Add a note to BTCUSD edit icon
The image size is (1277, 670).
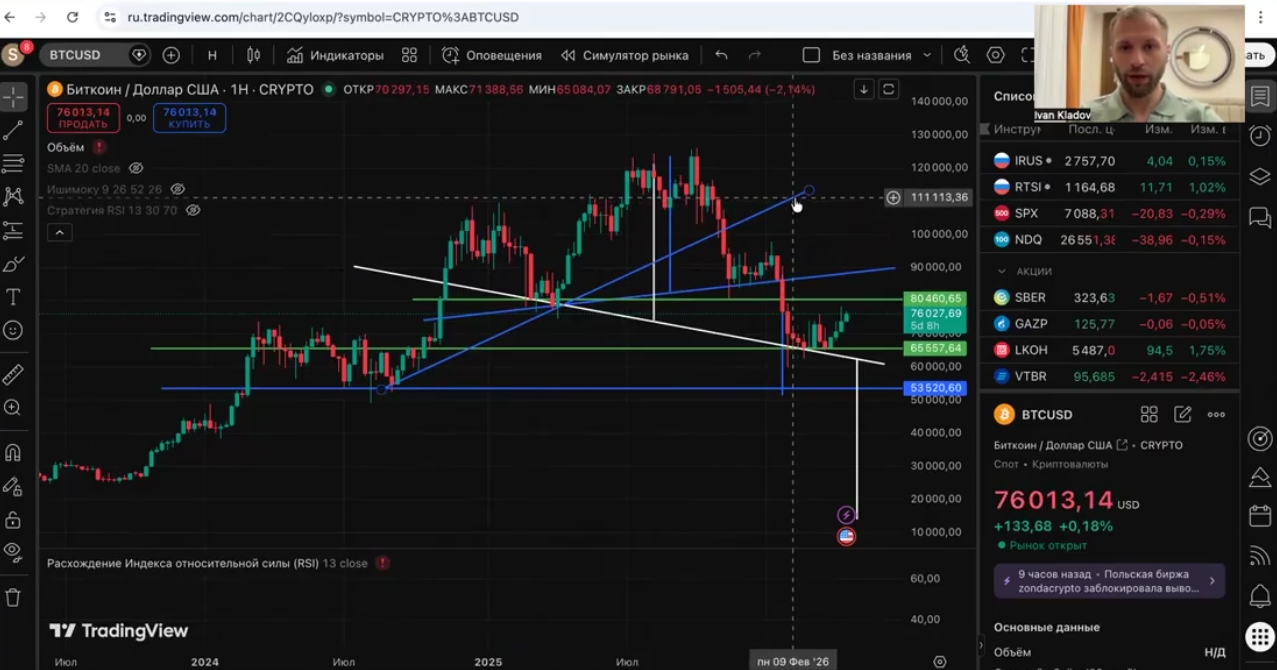click(1183, 414)
